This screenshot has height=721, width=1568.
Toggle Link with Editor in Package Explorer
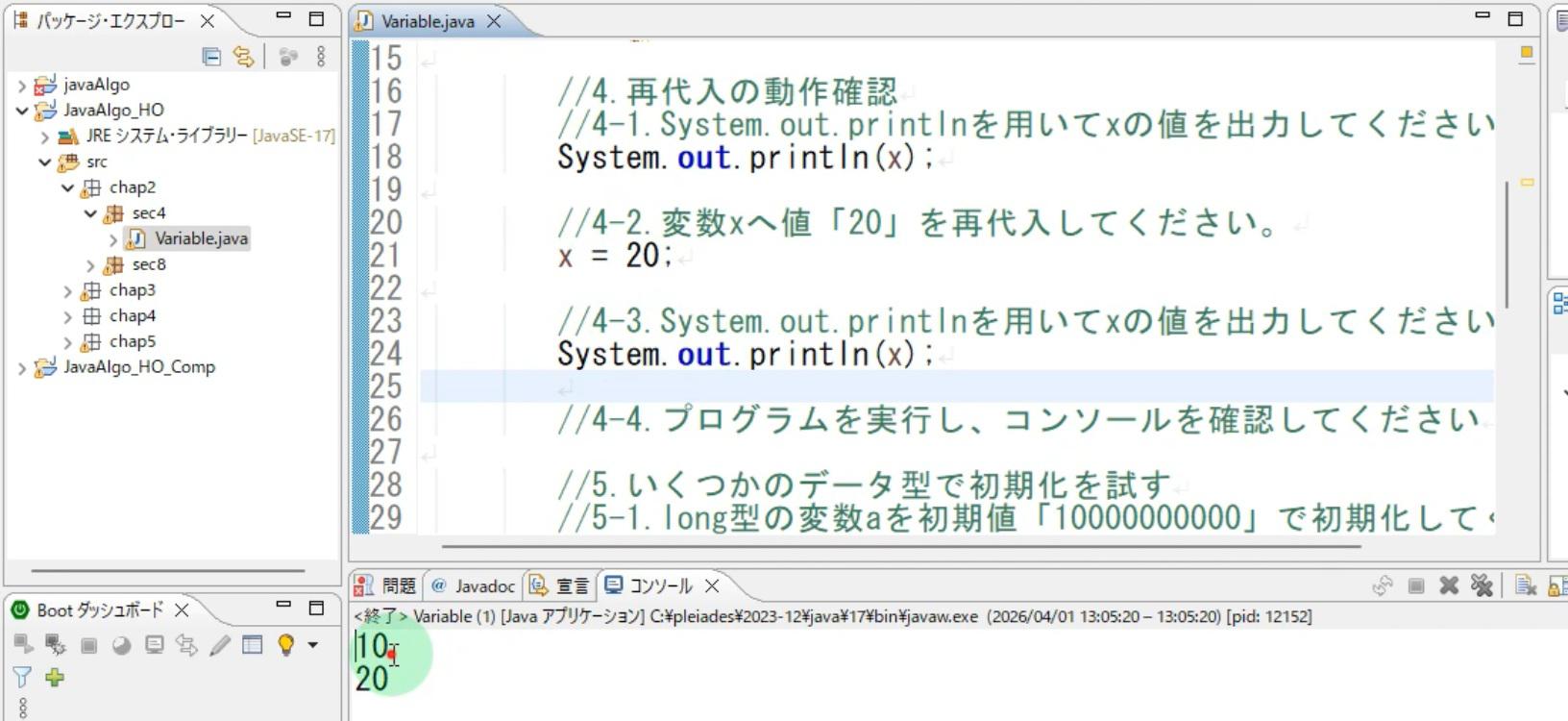pyautogui.click(x=244, y=57)
